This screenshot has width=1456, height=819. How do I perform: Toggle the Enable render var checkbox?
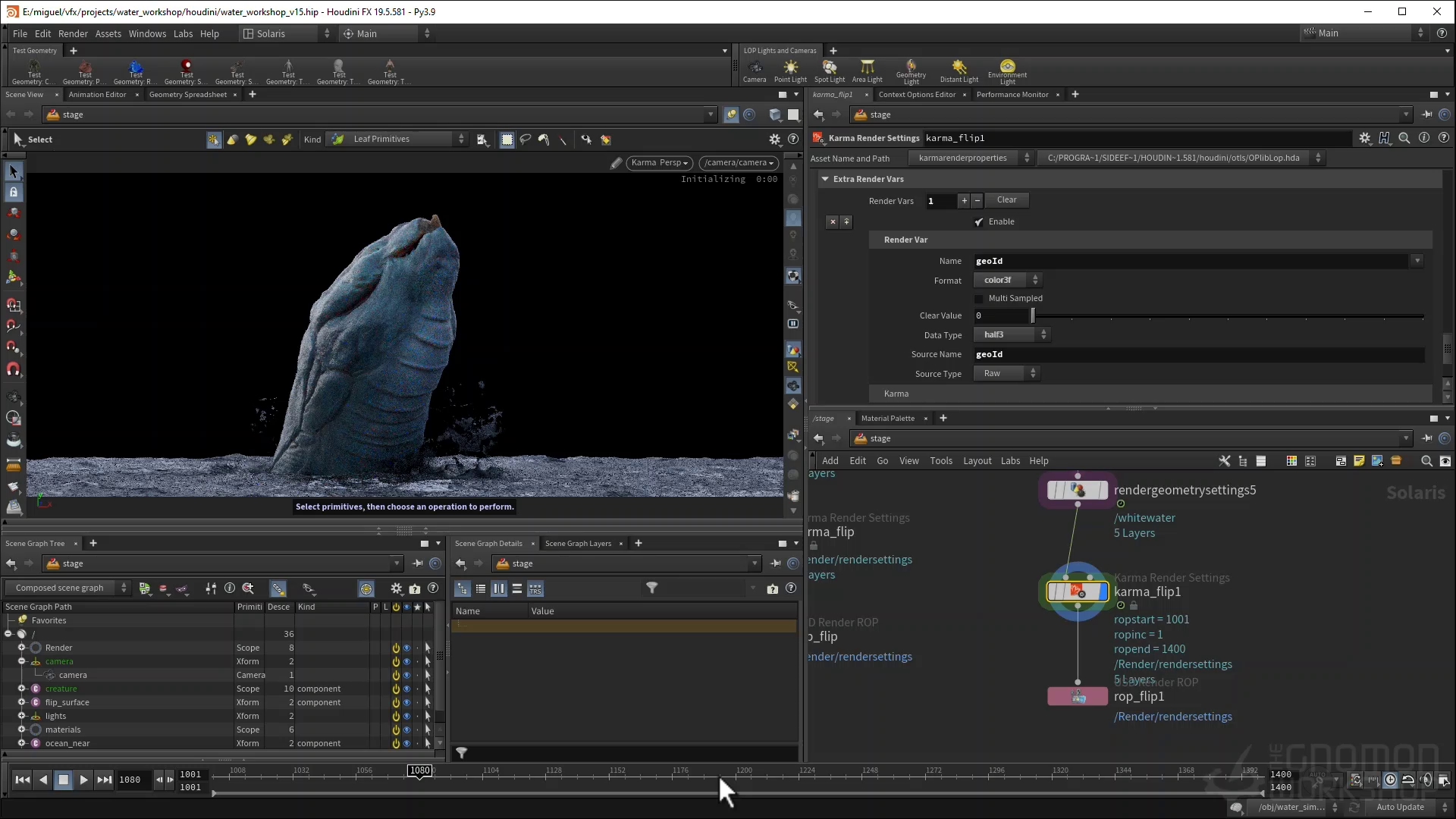tap(979, 222)
